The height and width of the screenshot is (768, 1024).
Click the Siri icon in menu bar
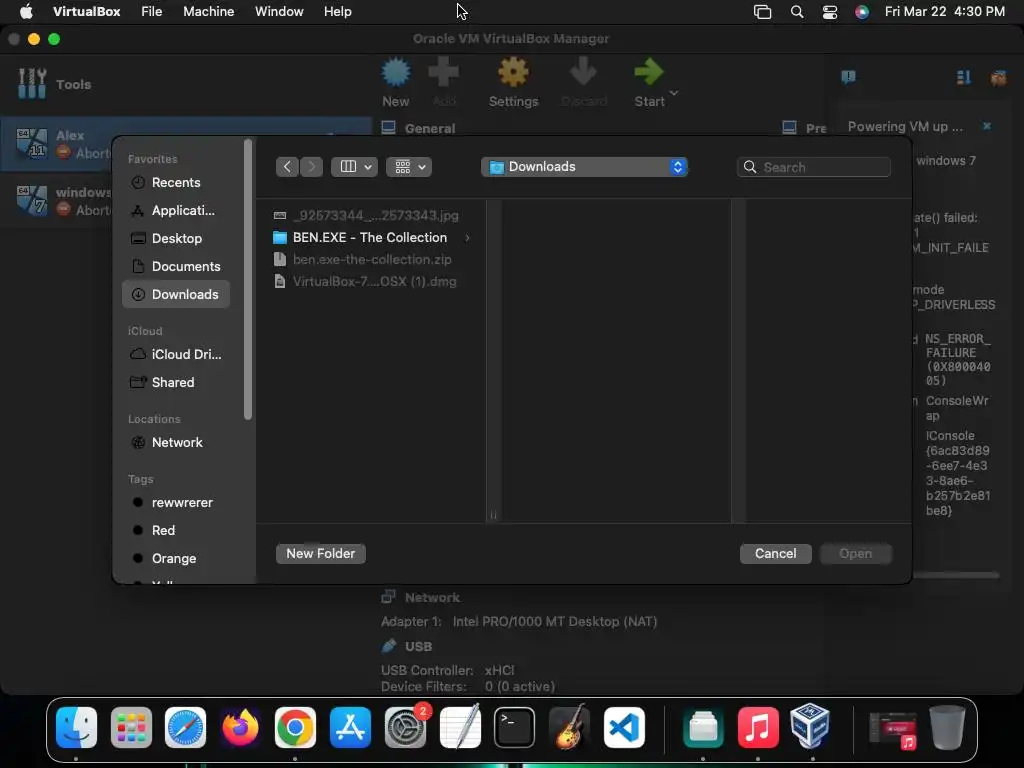pyautogui.click(x=862, y=12)
